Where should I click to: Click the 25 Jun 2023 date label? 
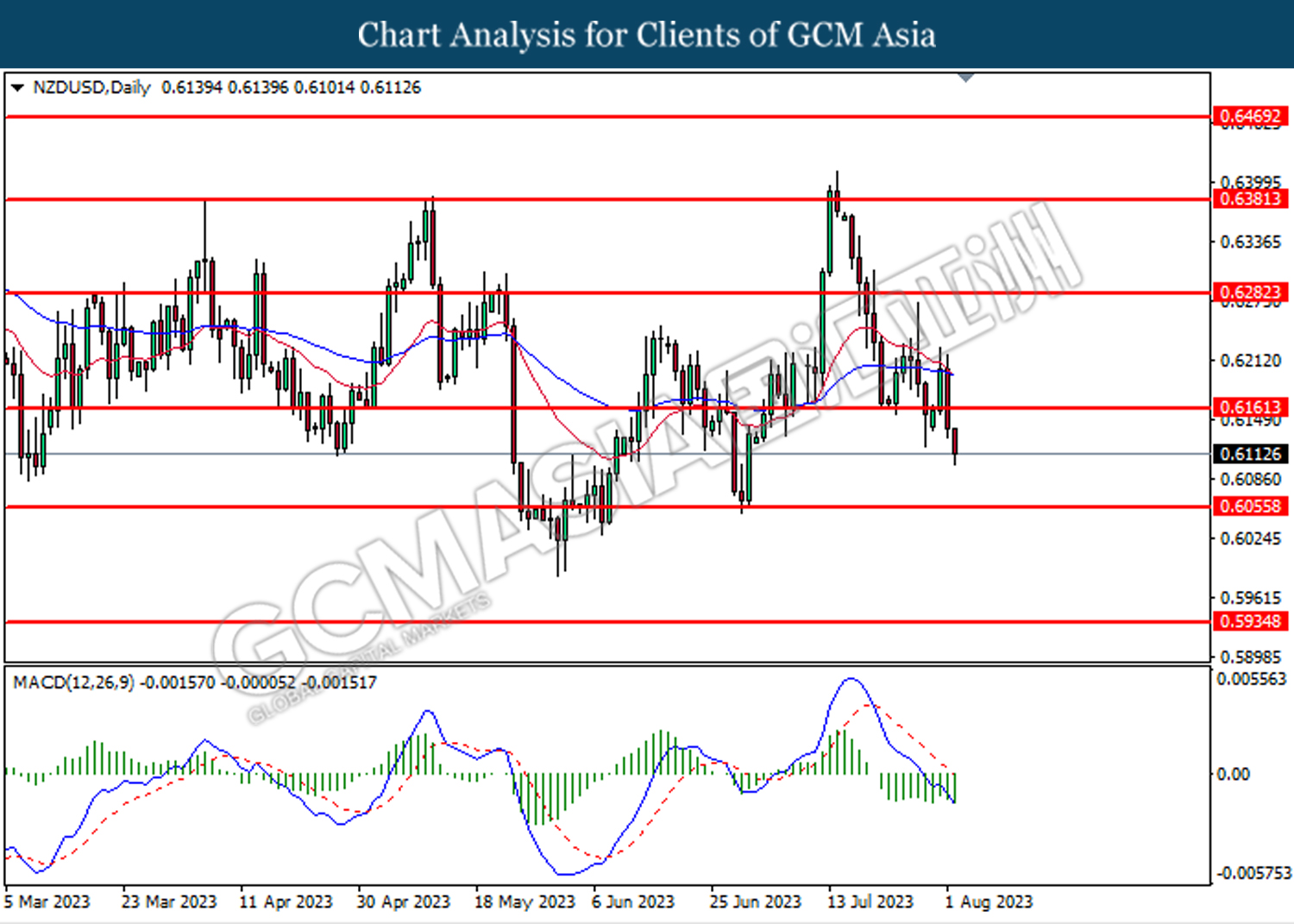755,902
